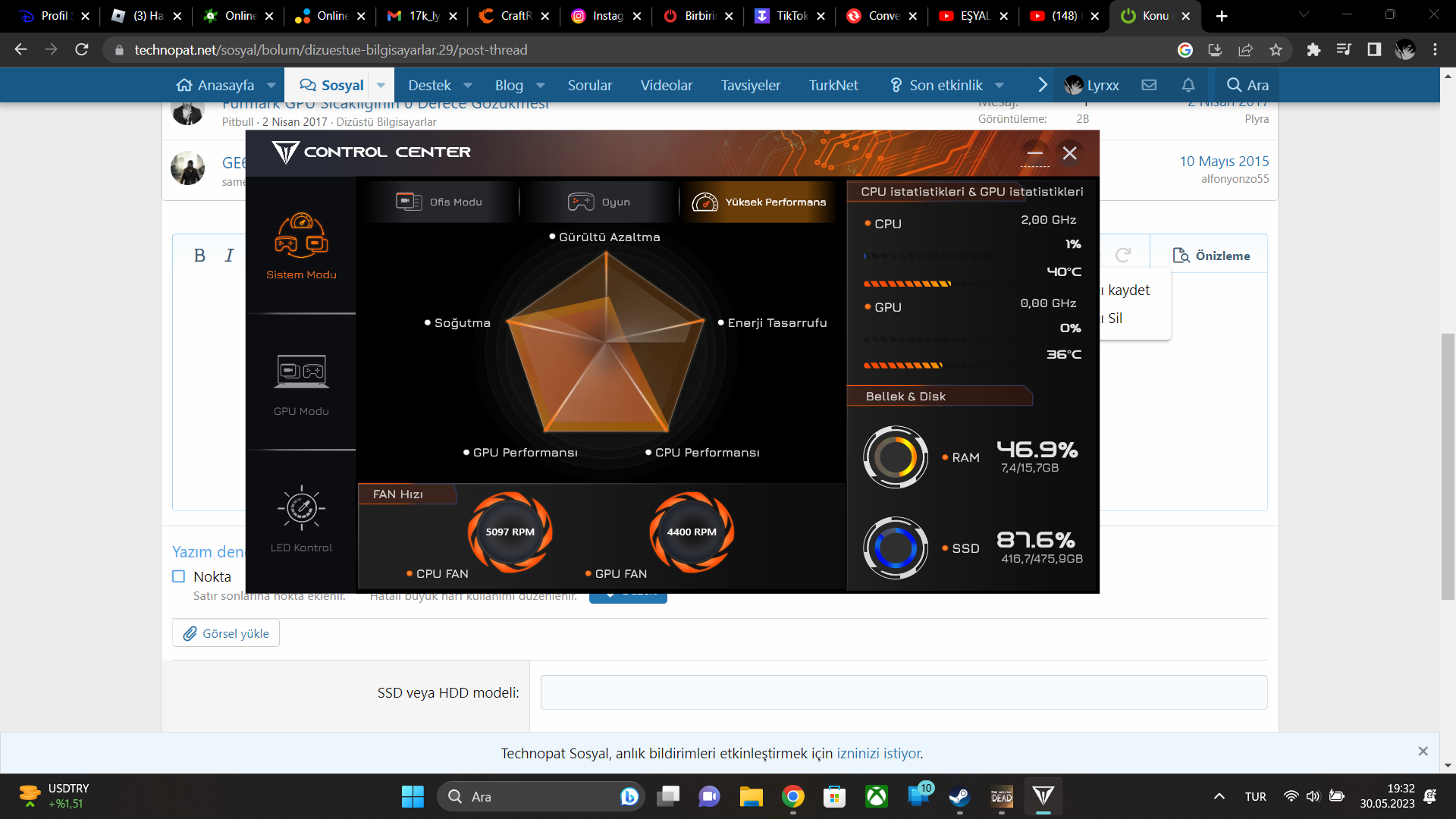Viewport: 1456px width, 819px height.
Task: Activate the Oyun gaming mode
Action: [x=599, y=202]
